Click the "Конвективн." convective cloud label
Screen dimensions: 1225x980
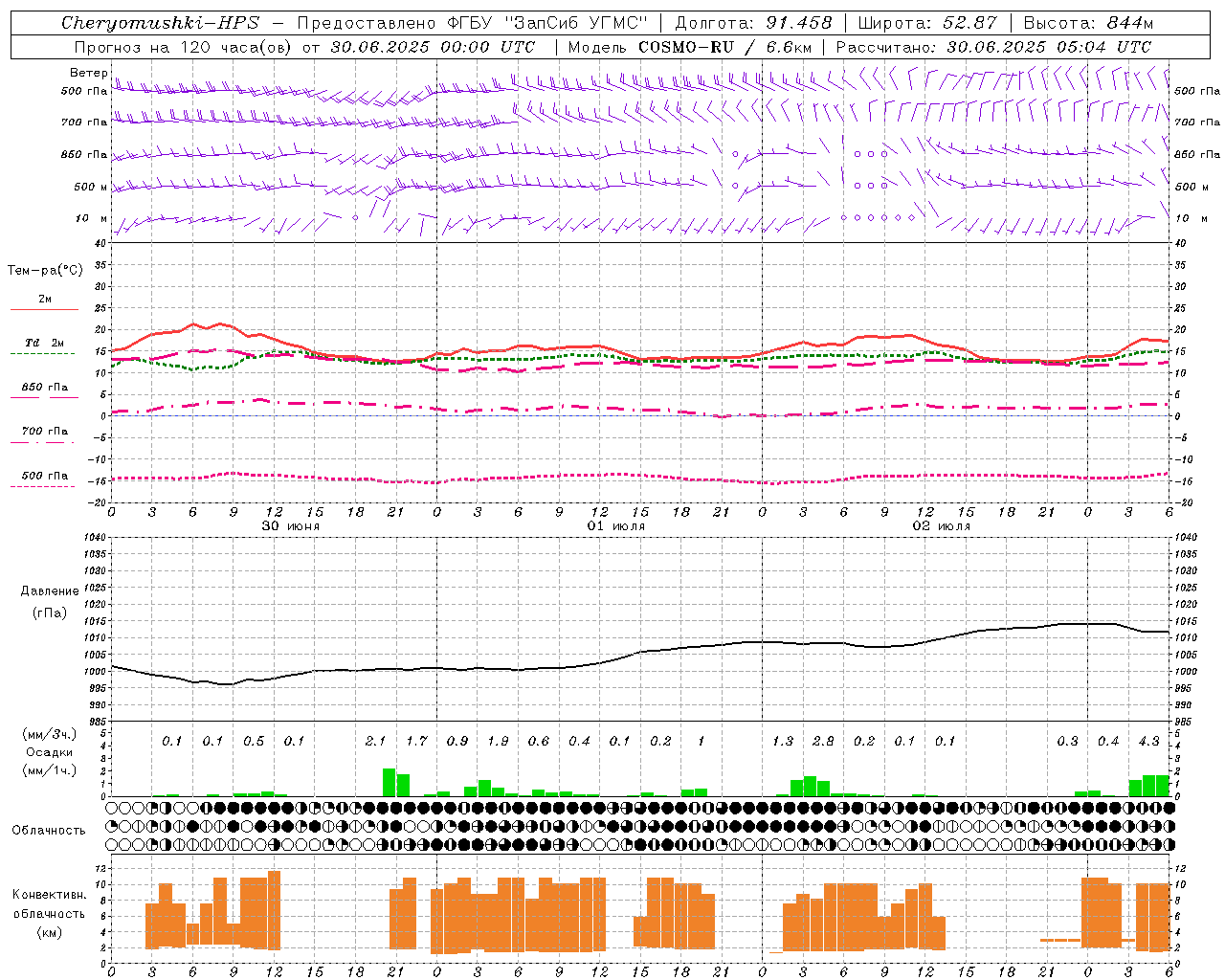tap(49, 894)
